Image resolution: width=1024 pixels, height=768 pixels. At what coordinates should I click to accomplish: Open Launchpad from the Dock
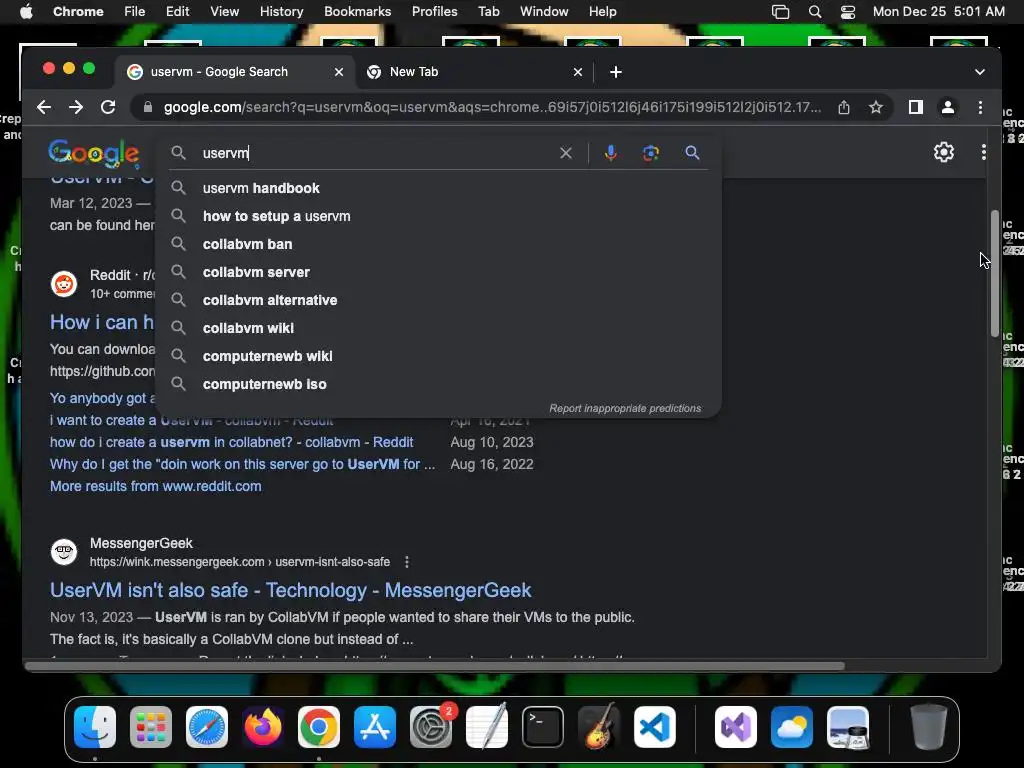pos(151,727)
